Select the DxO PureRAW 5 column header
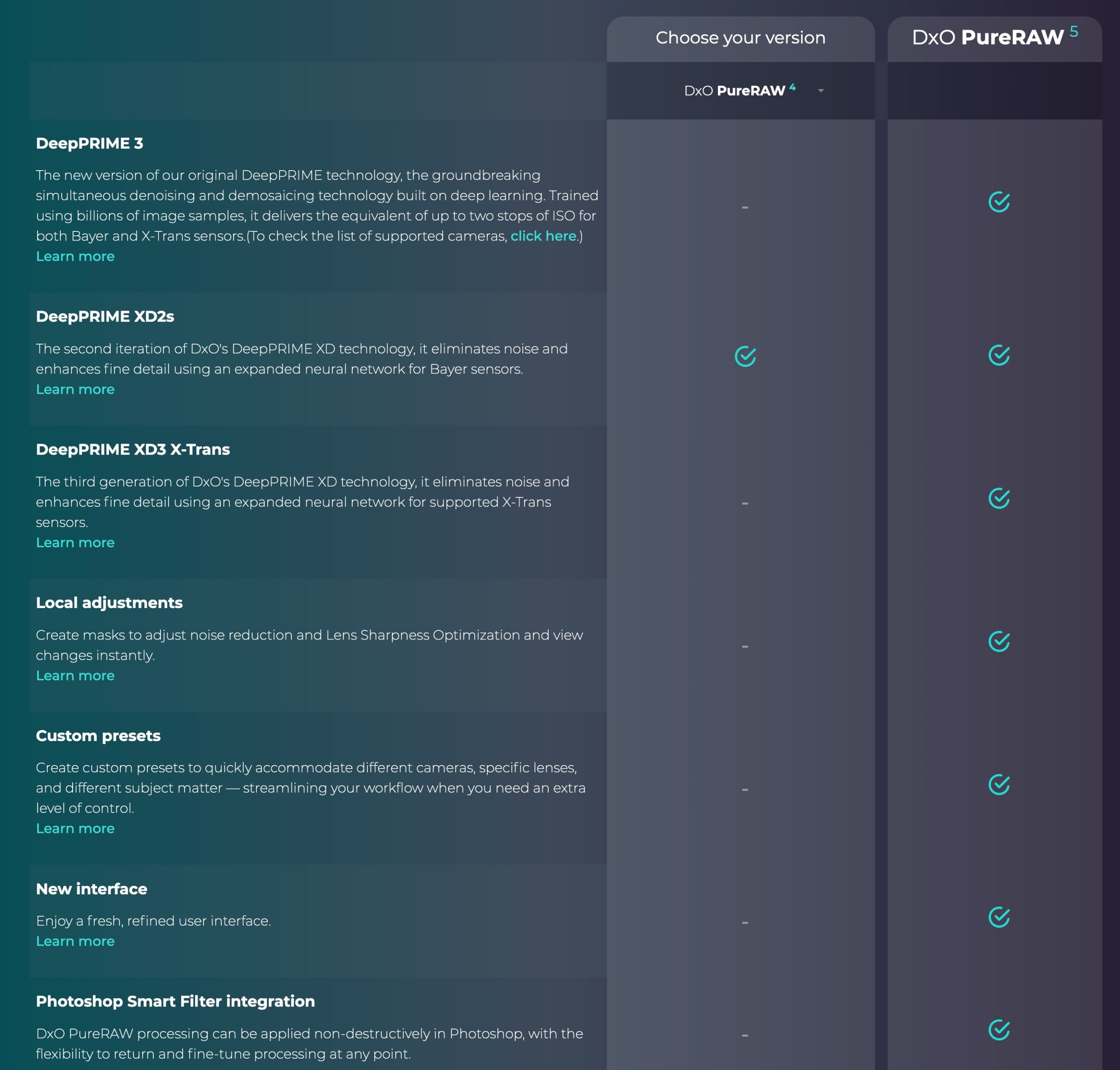The width and height of the screenshot is (1120, 1070). coord(994,38)
